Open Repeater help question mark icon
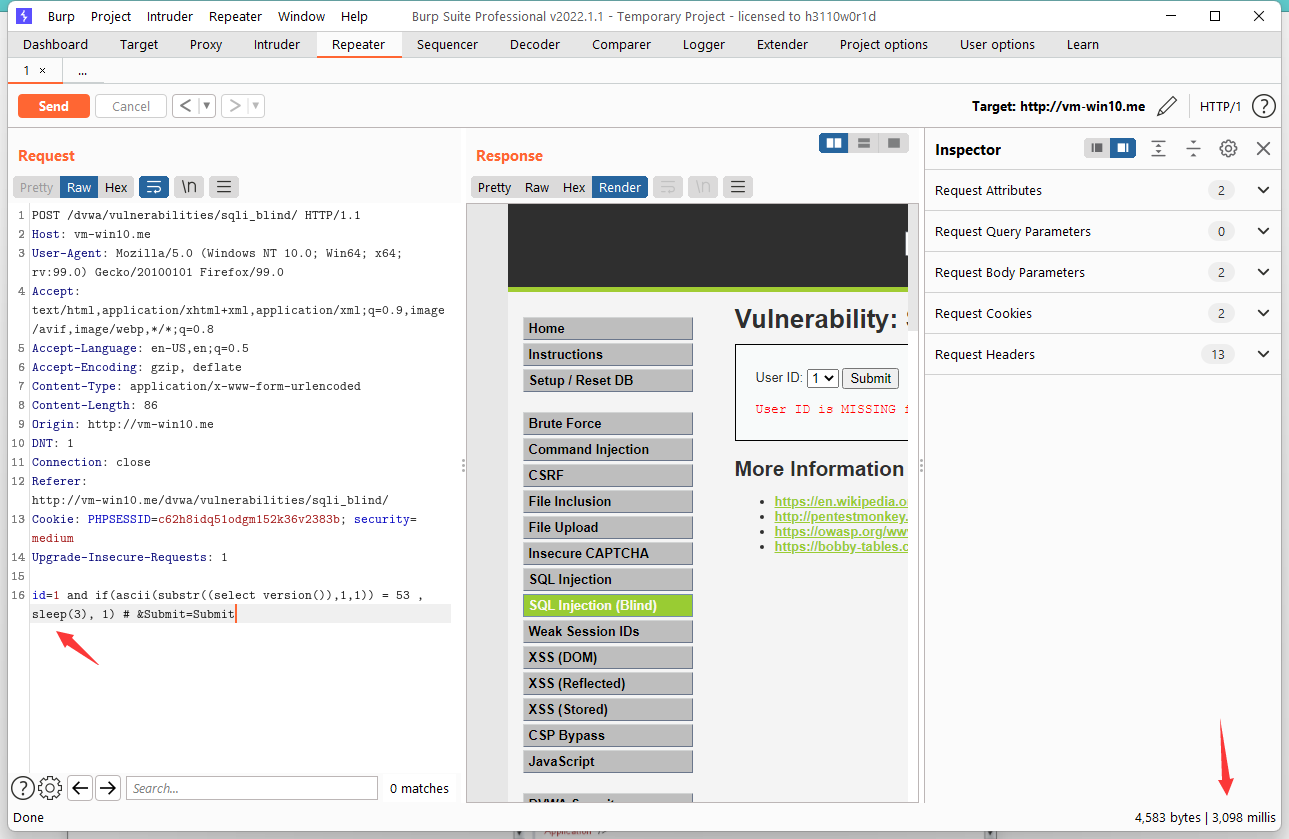 (x=1264, y=106)
